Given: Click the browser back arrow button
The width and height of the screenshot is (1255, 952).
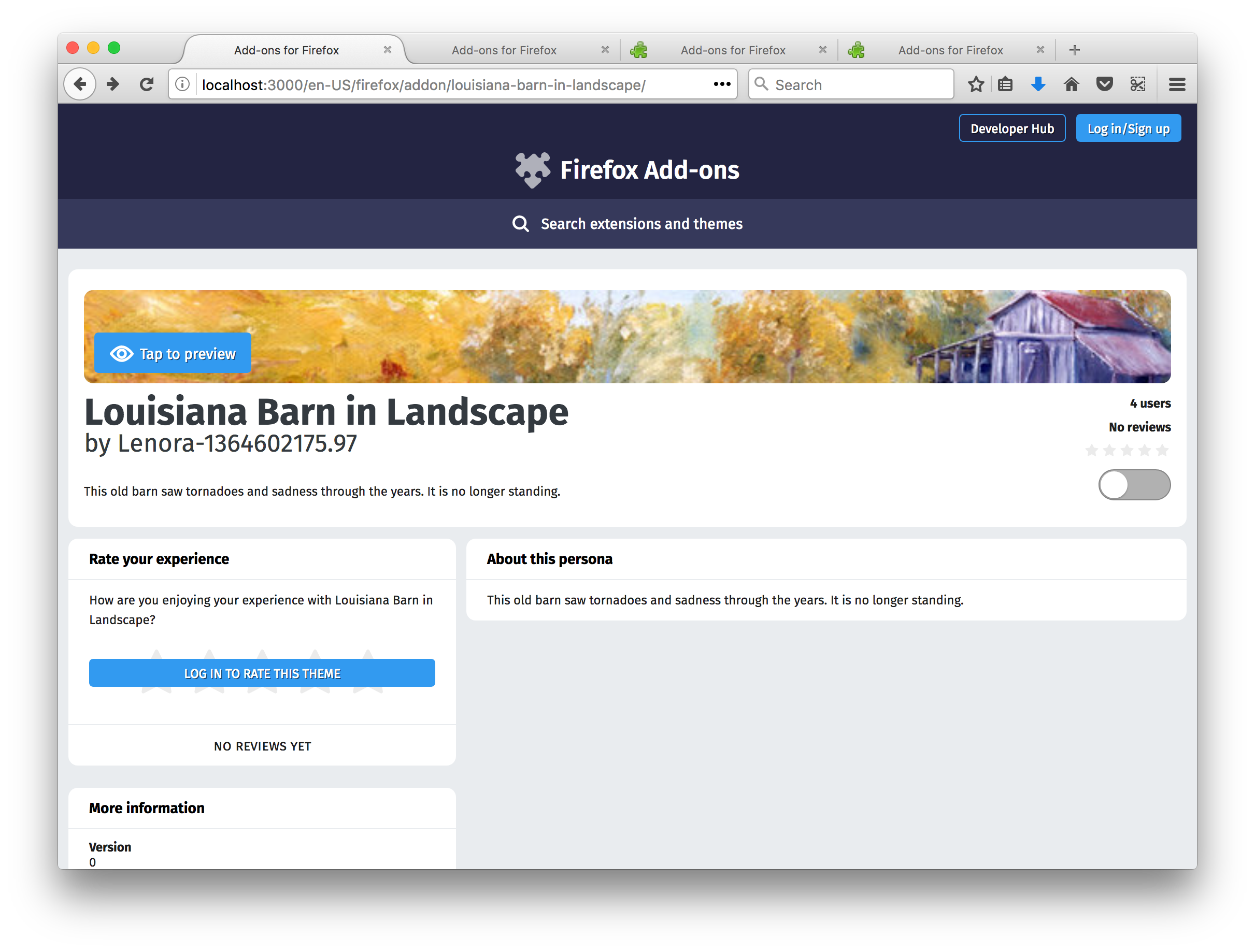Looking at the screenshot, I should click(80, 84).
